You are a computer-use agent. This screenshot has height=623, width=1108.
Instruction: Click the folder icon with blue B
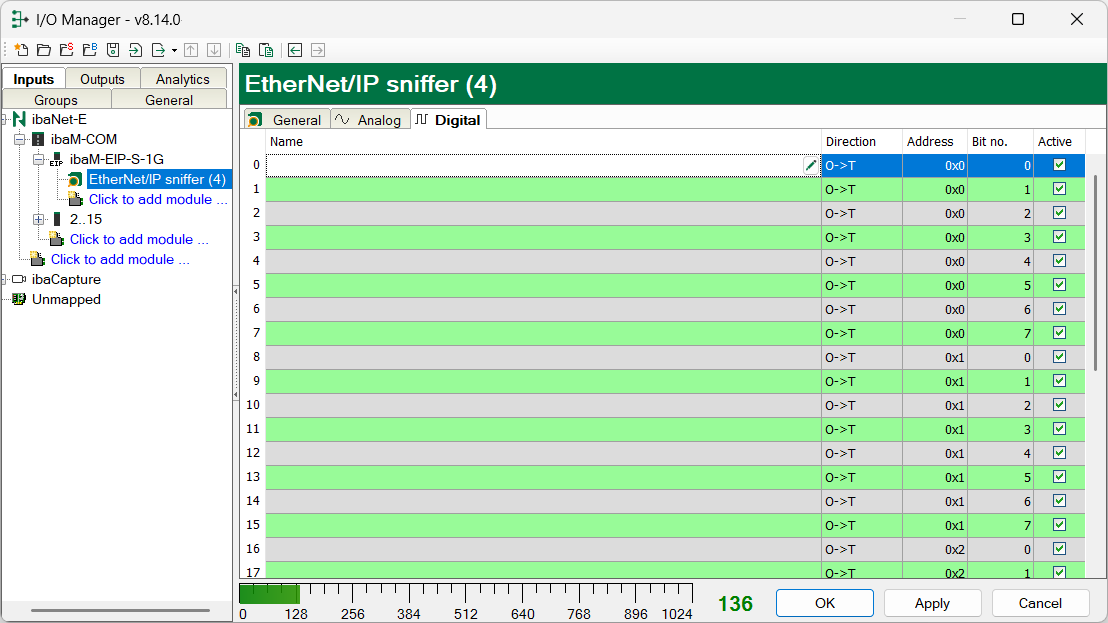[90, 50]
